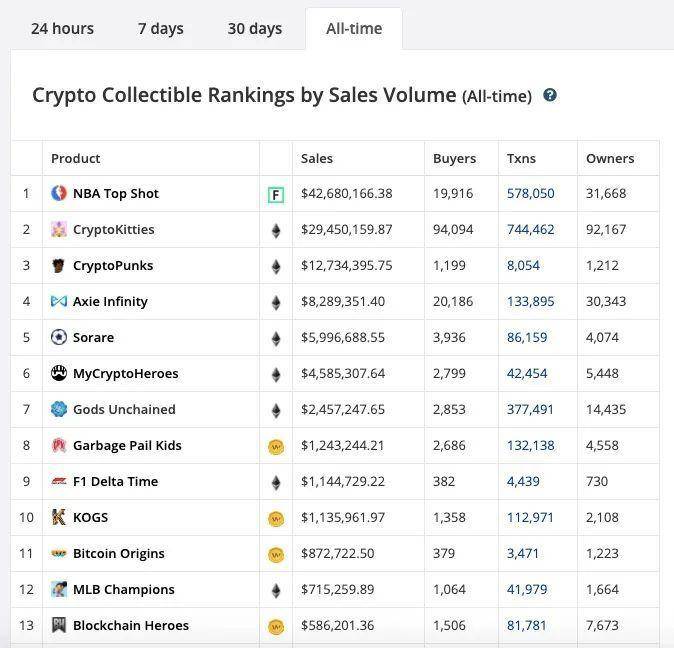Open the MyCryptoHeroes product link

[126, 374]
